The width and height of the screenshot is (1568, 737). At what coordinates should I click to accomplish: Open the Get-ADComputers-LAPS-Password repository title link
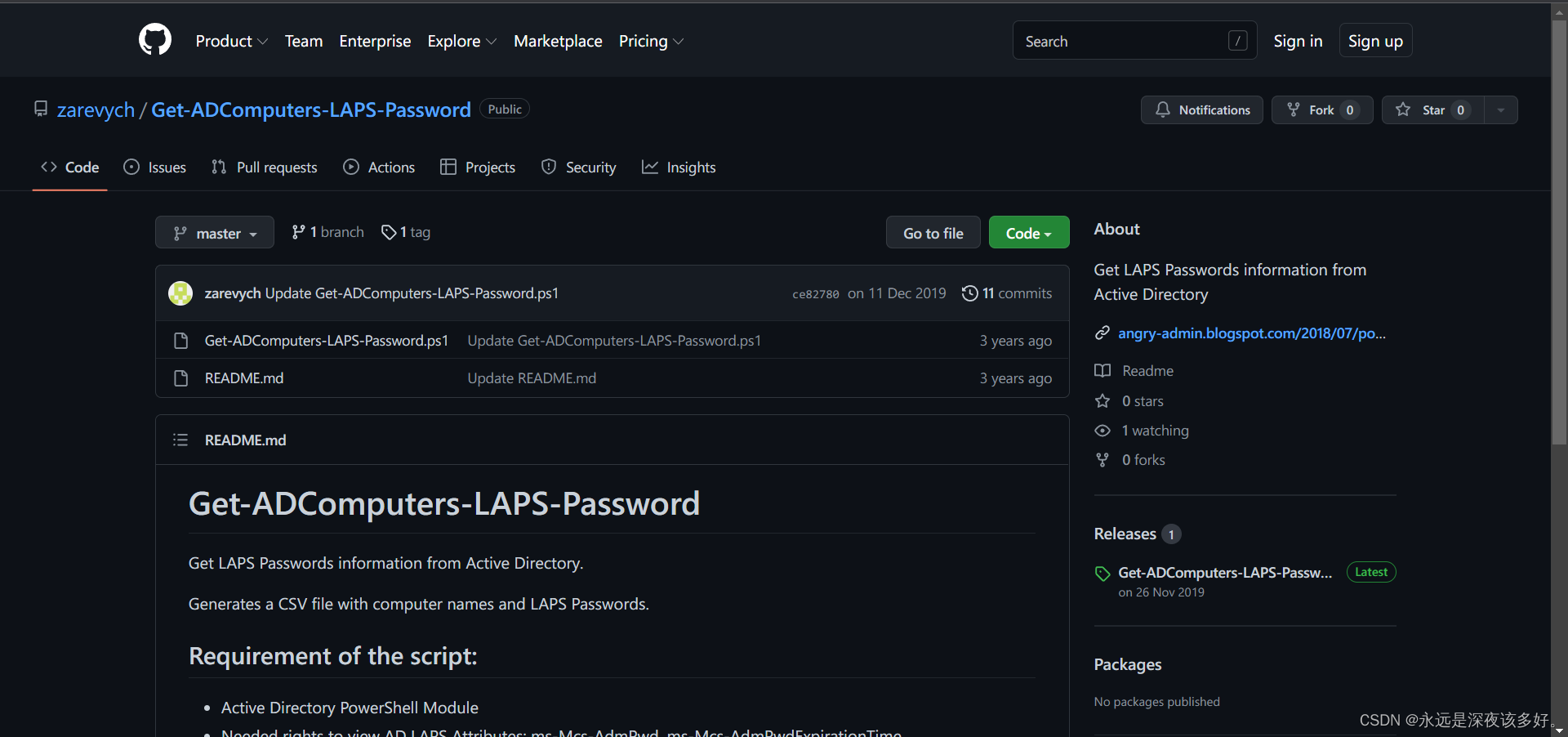(x=311, y=109)
